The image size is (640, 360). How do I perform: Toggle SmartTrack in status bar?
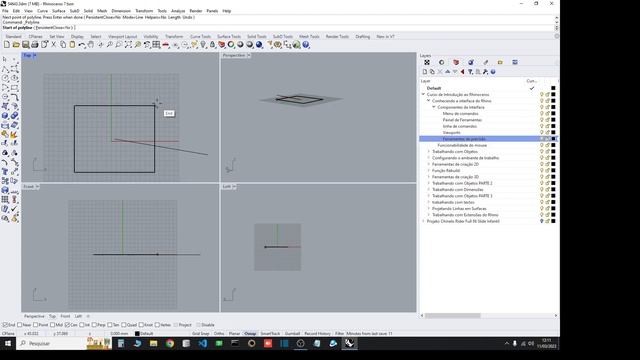pyautogui.click(x=270, y=333)
